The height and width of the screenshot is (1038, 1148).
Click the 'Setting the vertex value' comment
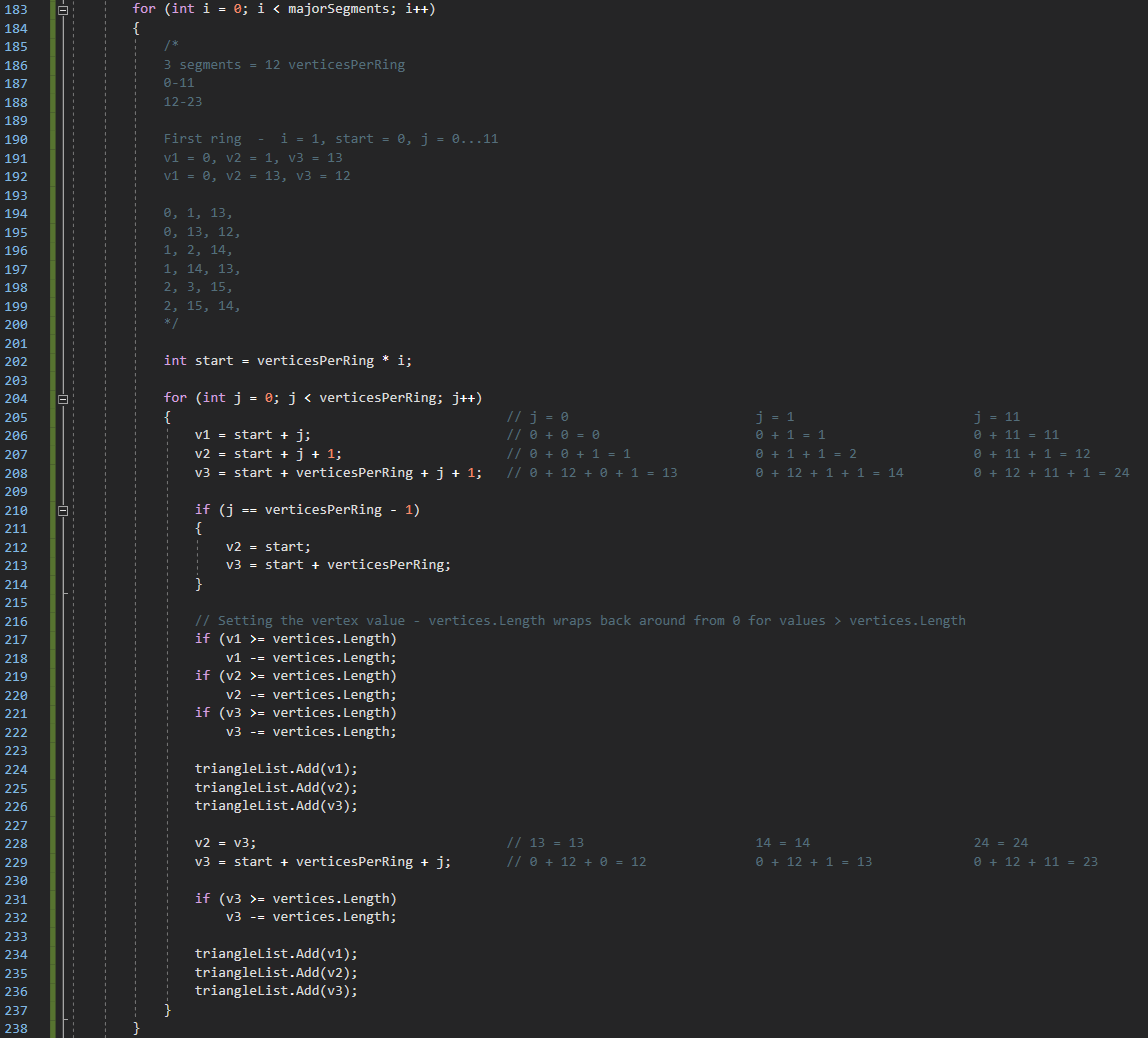[x=580, y=621]
